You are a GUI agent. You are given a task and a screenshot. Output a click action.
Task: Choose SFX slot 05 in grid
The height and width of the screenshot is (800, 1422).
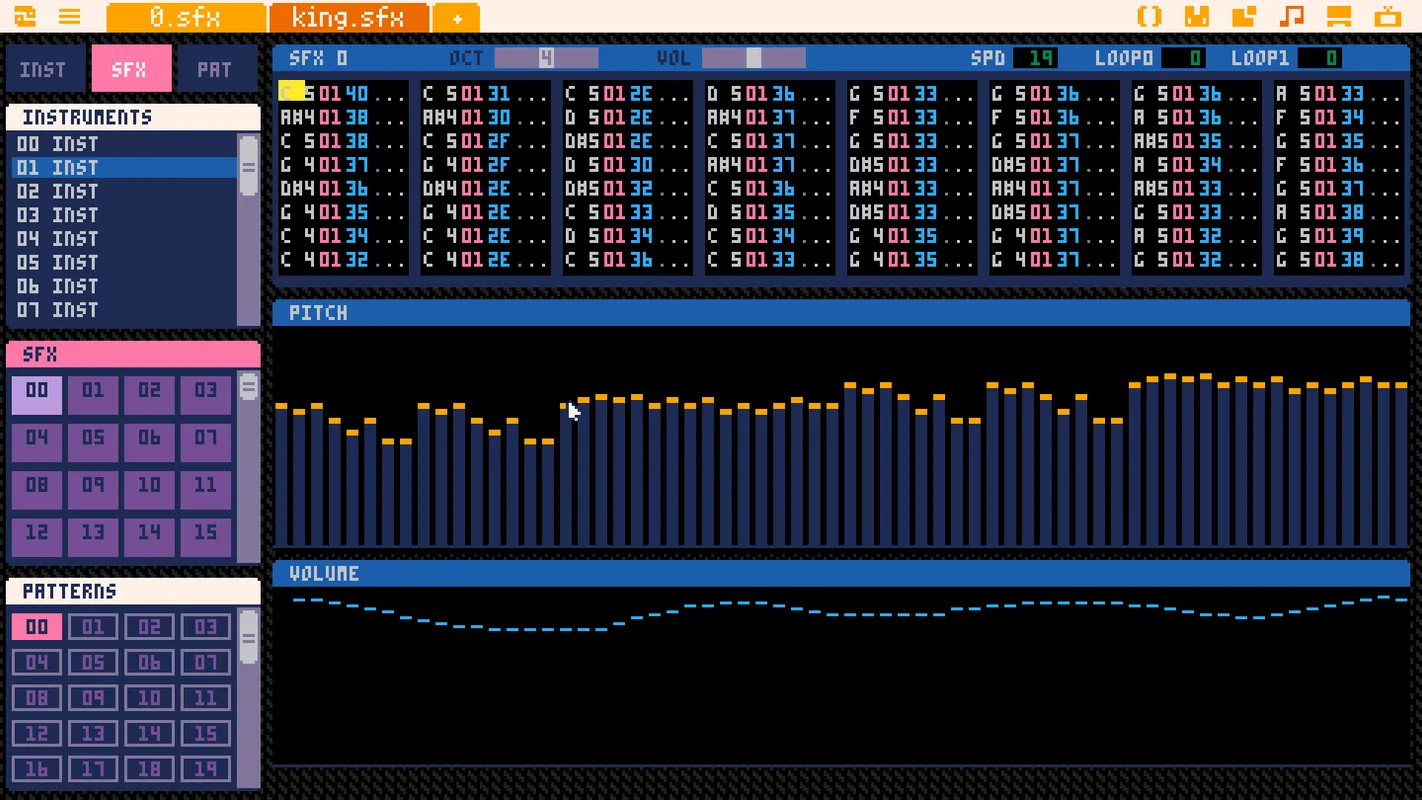93,438
